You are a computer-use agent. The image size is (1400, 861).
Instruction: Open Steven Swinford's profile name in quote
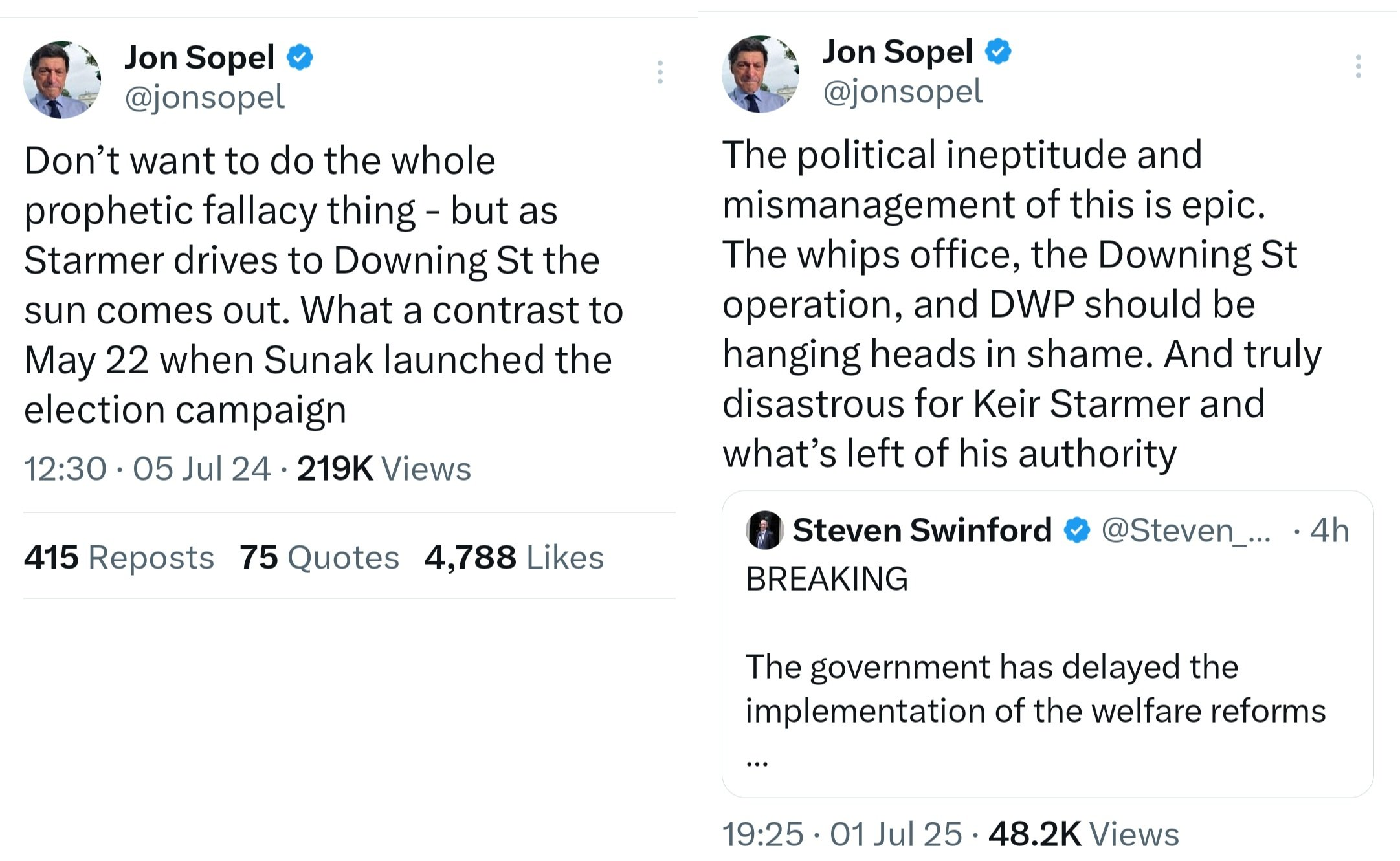pos(922,530)
